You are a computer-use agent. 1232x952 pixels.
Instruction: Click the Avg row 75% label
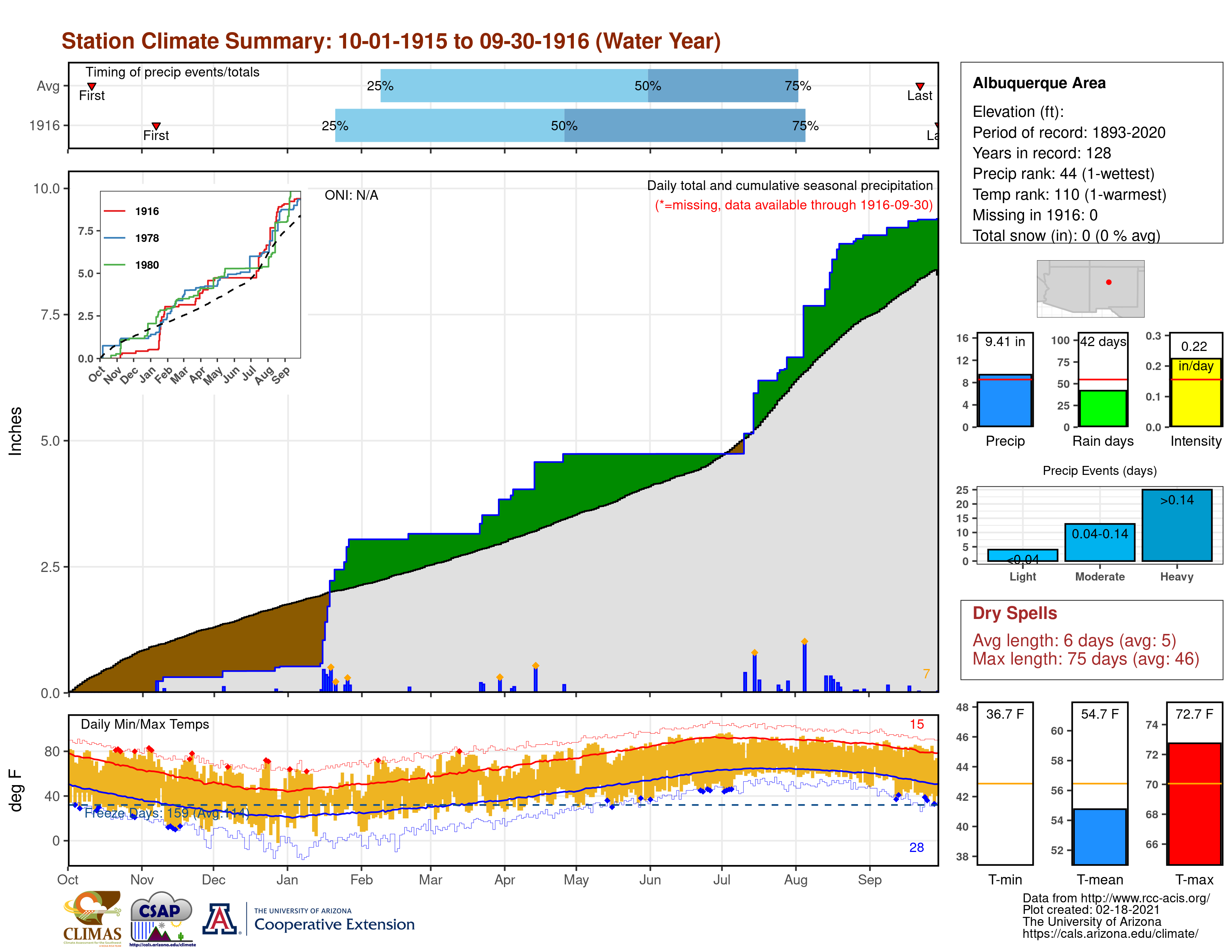[x=798, y=86]
